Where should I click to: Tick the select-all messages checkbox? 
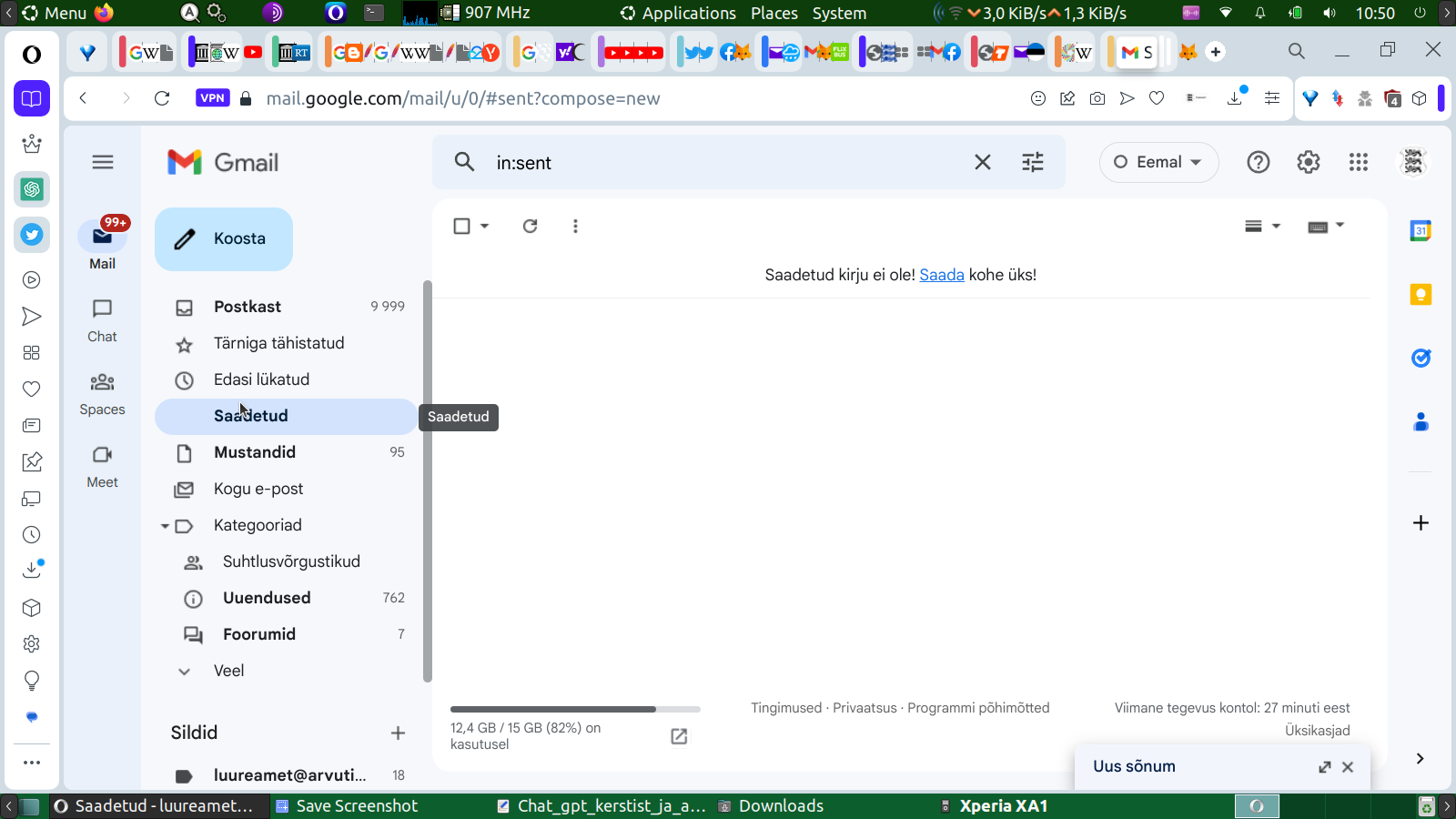pos(461,226)
